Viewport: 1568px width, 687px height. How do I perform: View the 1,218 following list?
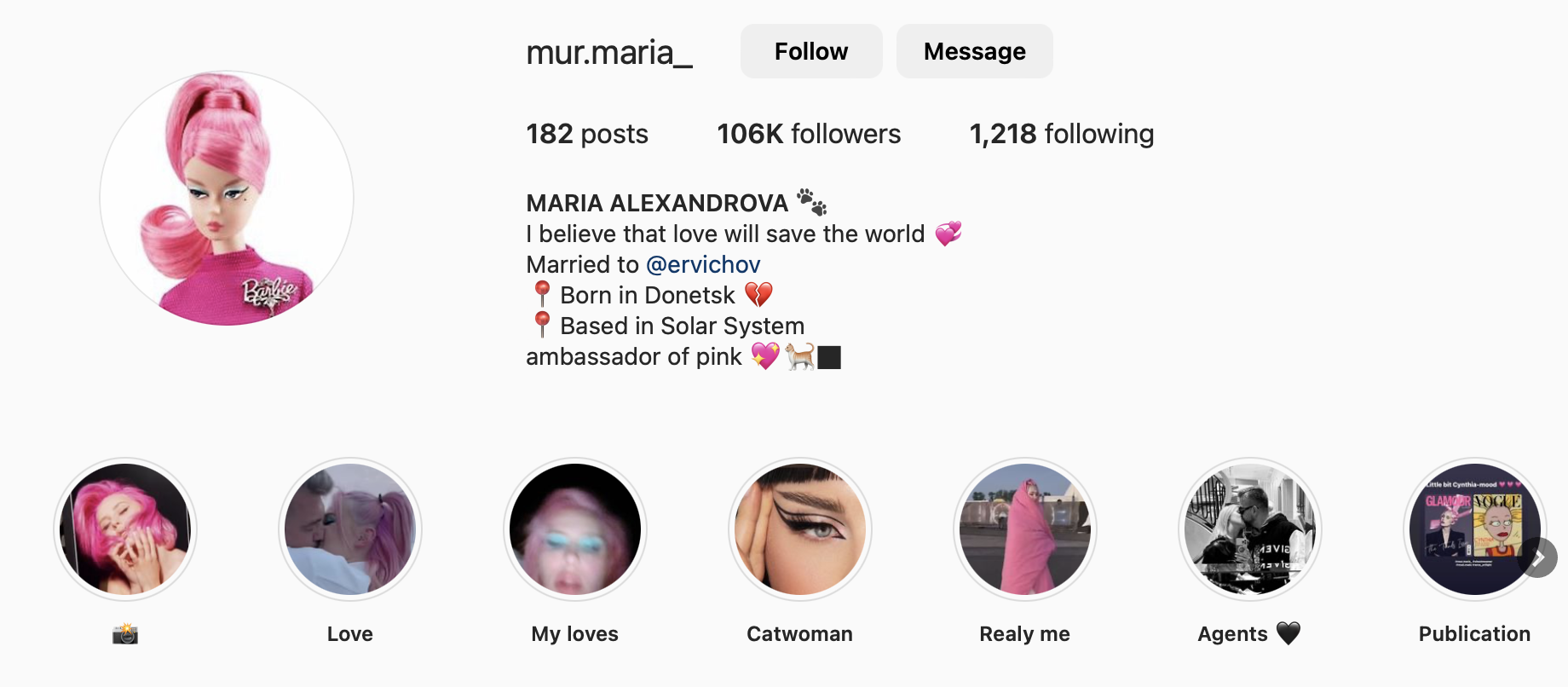pos(1062,134)
